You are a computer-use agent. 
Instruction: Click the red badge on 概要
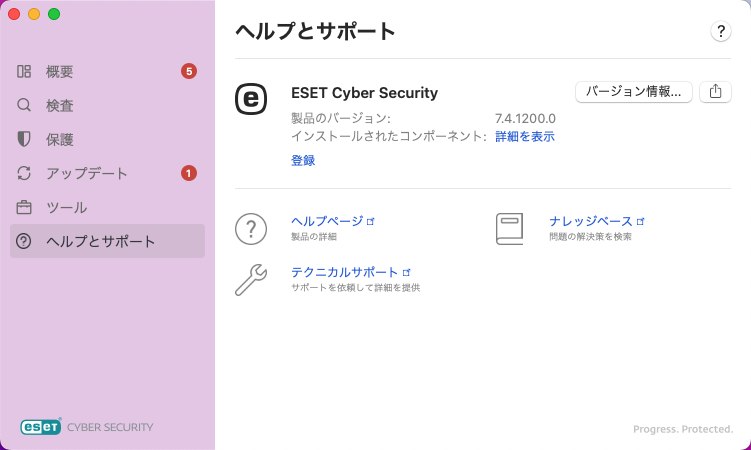pos(188,71)
